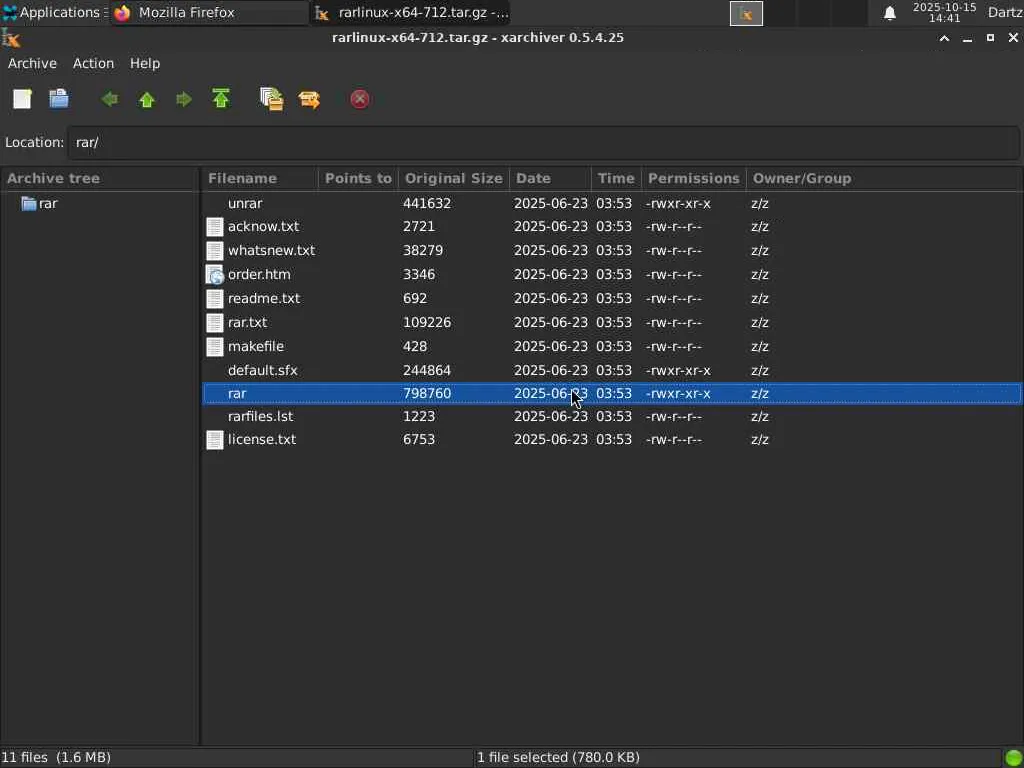Sort by the Original Size column header
The image size is (1024, 768).
coord(453,178)
